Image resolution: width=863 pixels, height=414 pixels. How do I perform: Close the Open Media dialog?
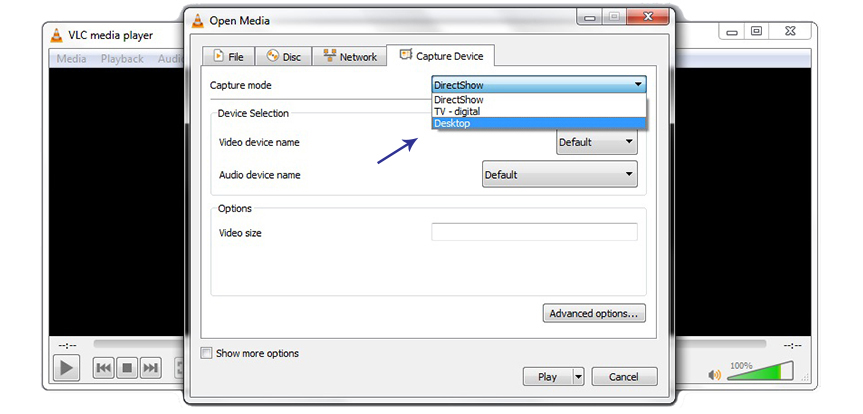pos(648,17)
